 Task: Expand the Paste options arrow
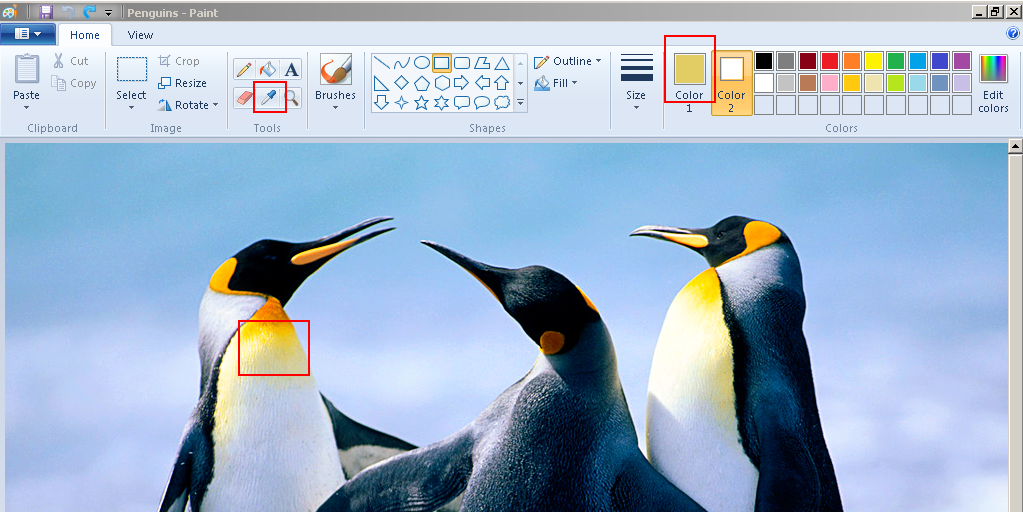click(27, 108)
